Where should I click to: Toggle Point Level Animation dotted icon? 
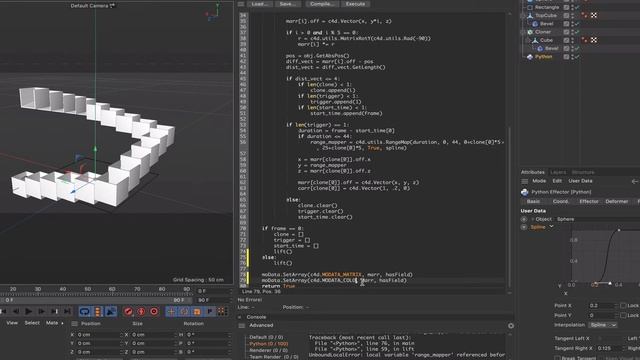point(222,311)
